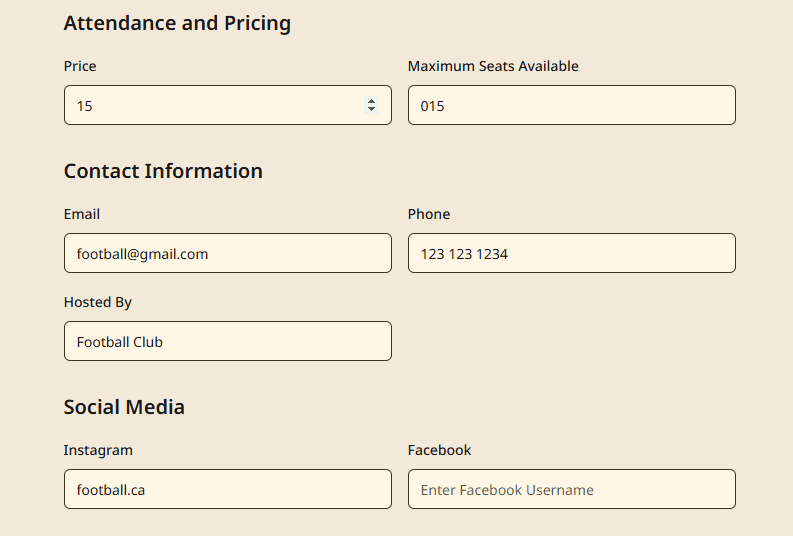The image size is (793, 536).
Task: Click the Attendance and Pricing heading
Action: point(177,23)
